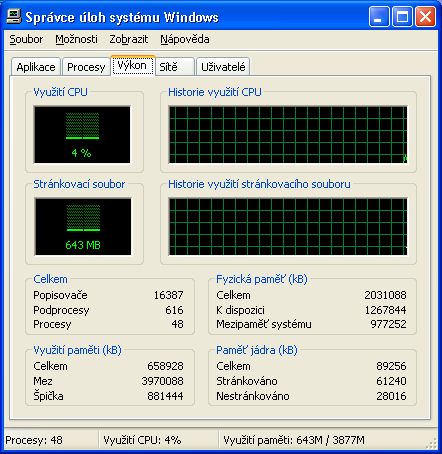Switch to the Procesy tab
Image resolution: width=442 pixels, height=454 pixels.
(x=86, y=67)
